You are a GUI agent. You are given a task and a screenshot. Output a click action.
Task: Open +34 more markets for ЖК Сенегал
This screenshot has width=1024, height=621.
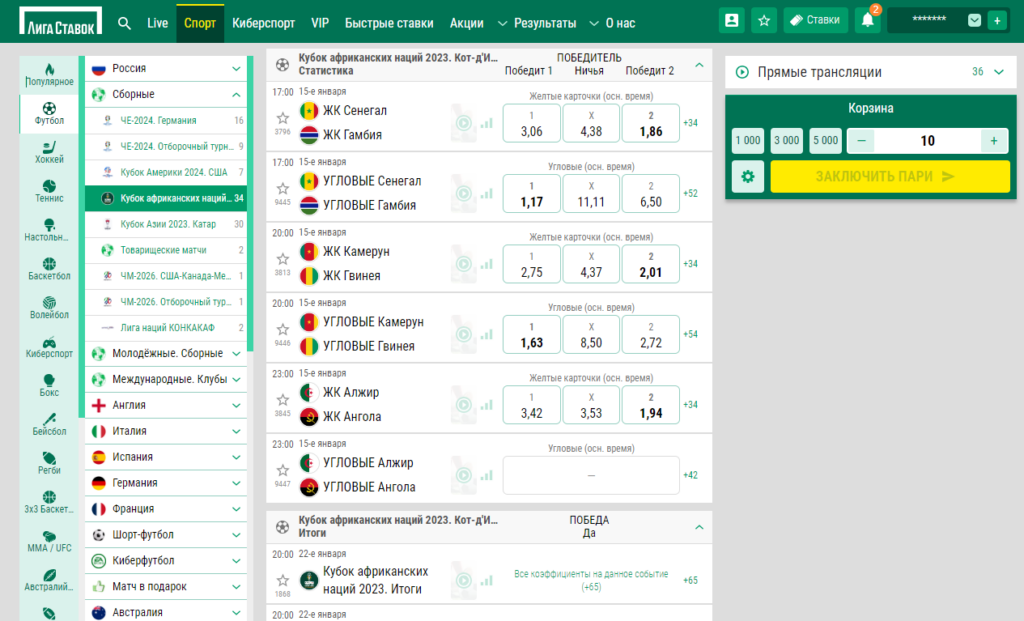(x=690, y=123)
